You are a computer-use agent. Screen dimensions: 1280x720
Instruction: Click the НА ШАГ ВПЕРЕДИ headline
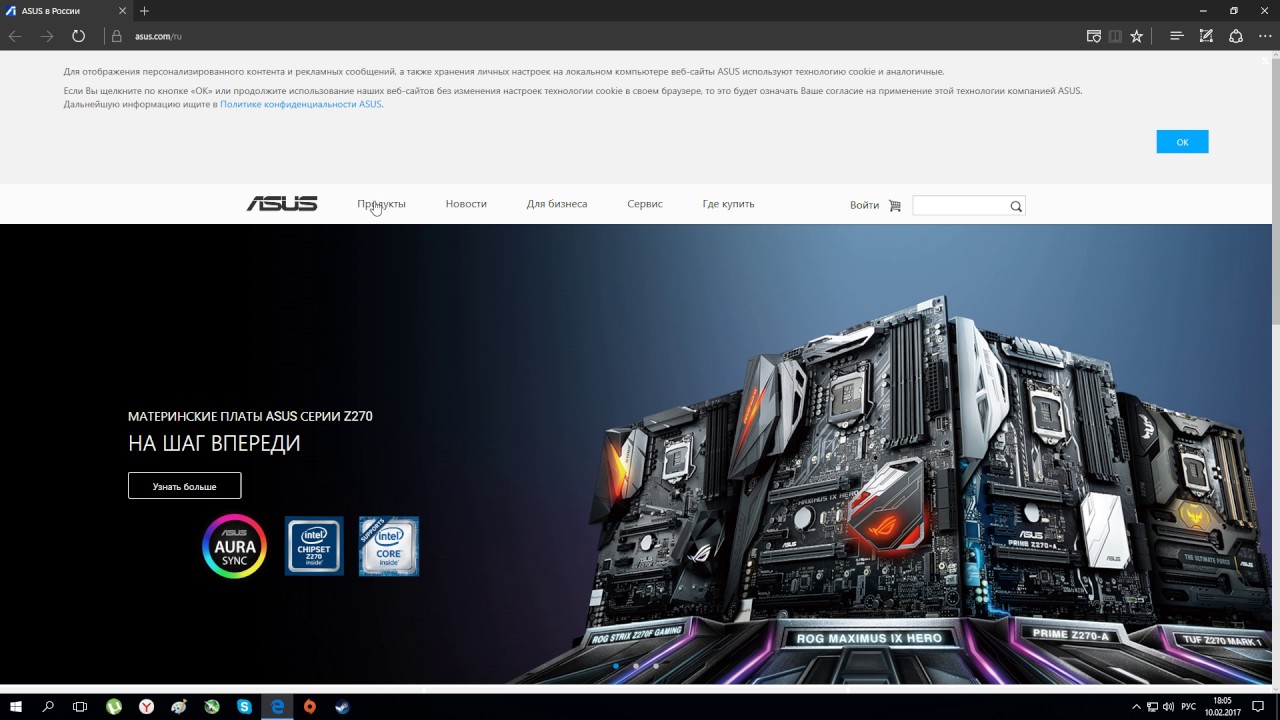click(214, 443)
